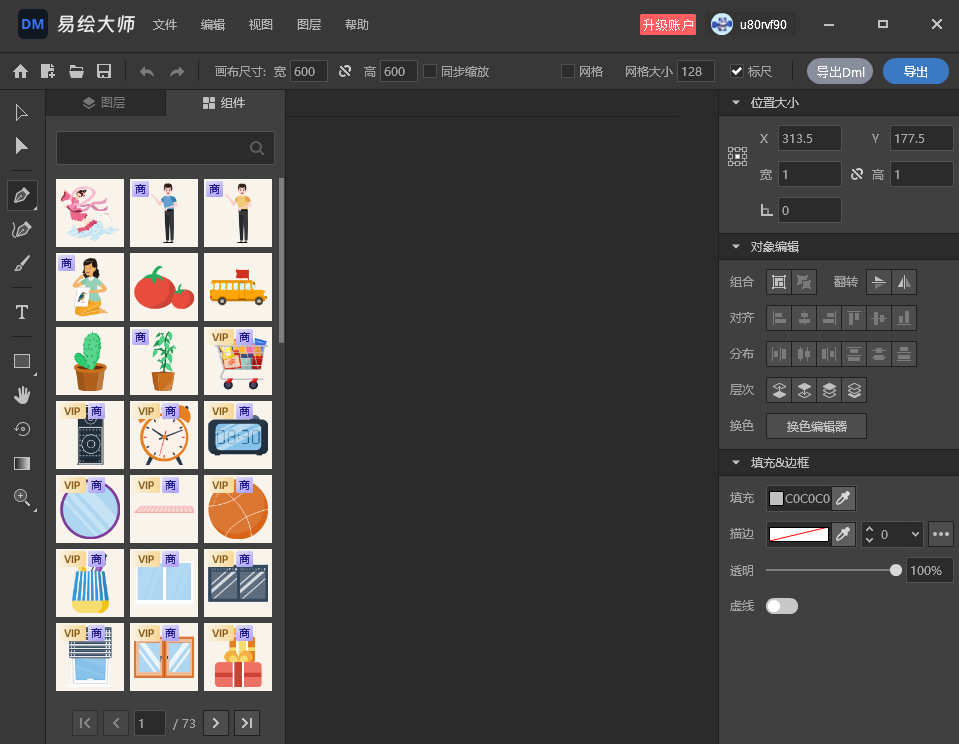Bring object to front layer icon
Screen dimensions: 959x744
[x=779, y=390]
